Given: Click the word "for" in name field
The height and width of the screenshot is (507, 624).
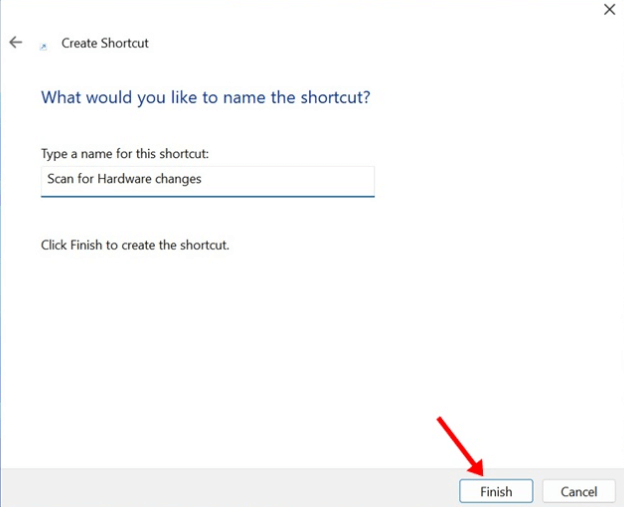Looking at the screenshot, I should (x=84, y=180).
